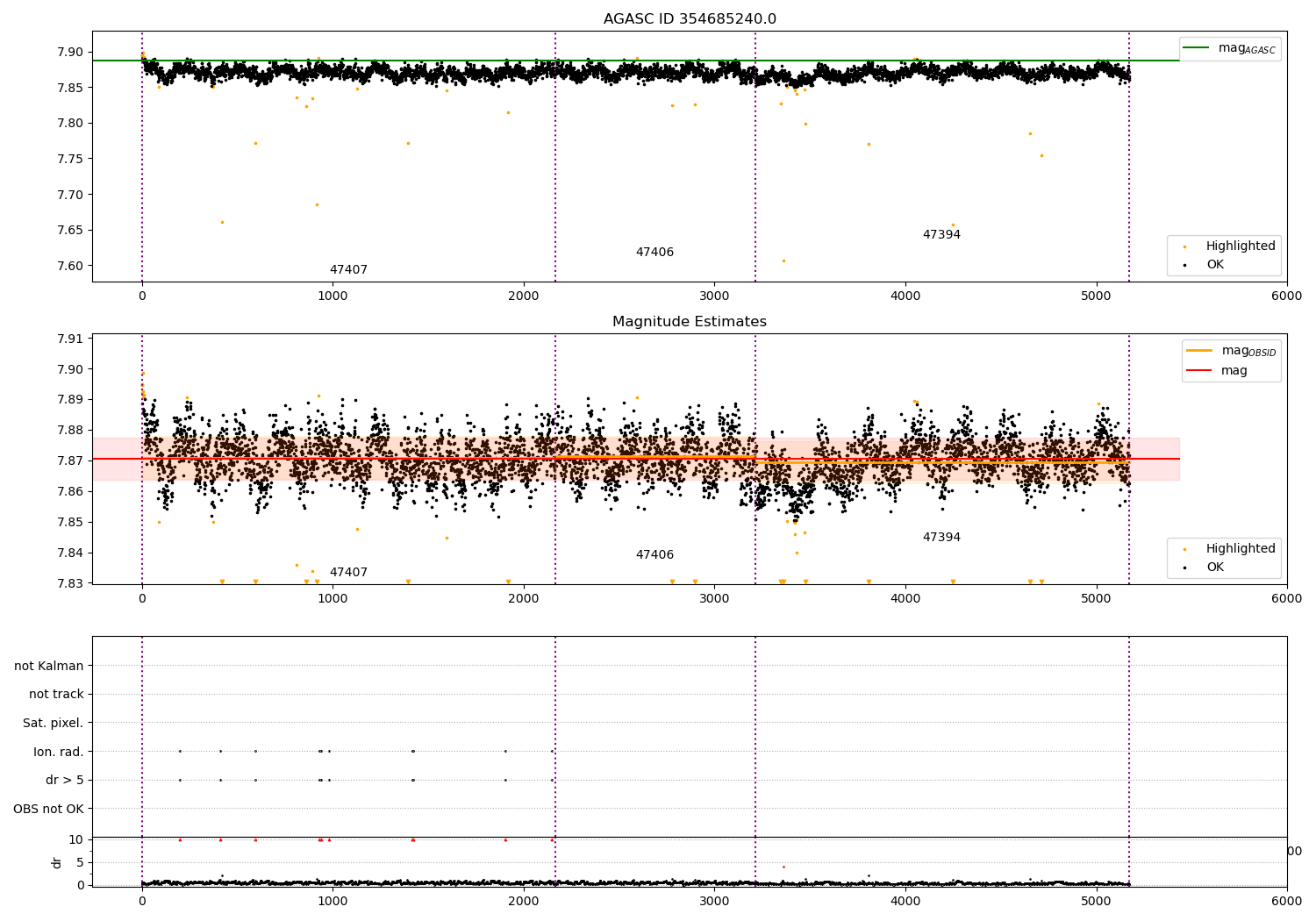Click y-axis tick 7.70 in top plot
This screenshot has height=921, width=1316.
[70, 195]
